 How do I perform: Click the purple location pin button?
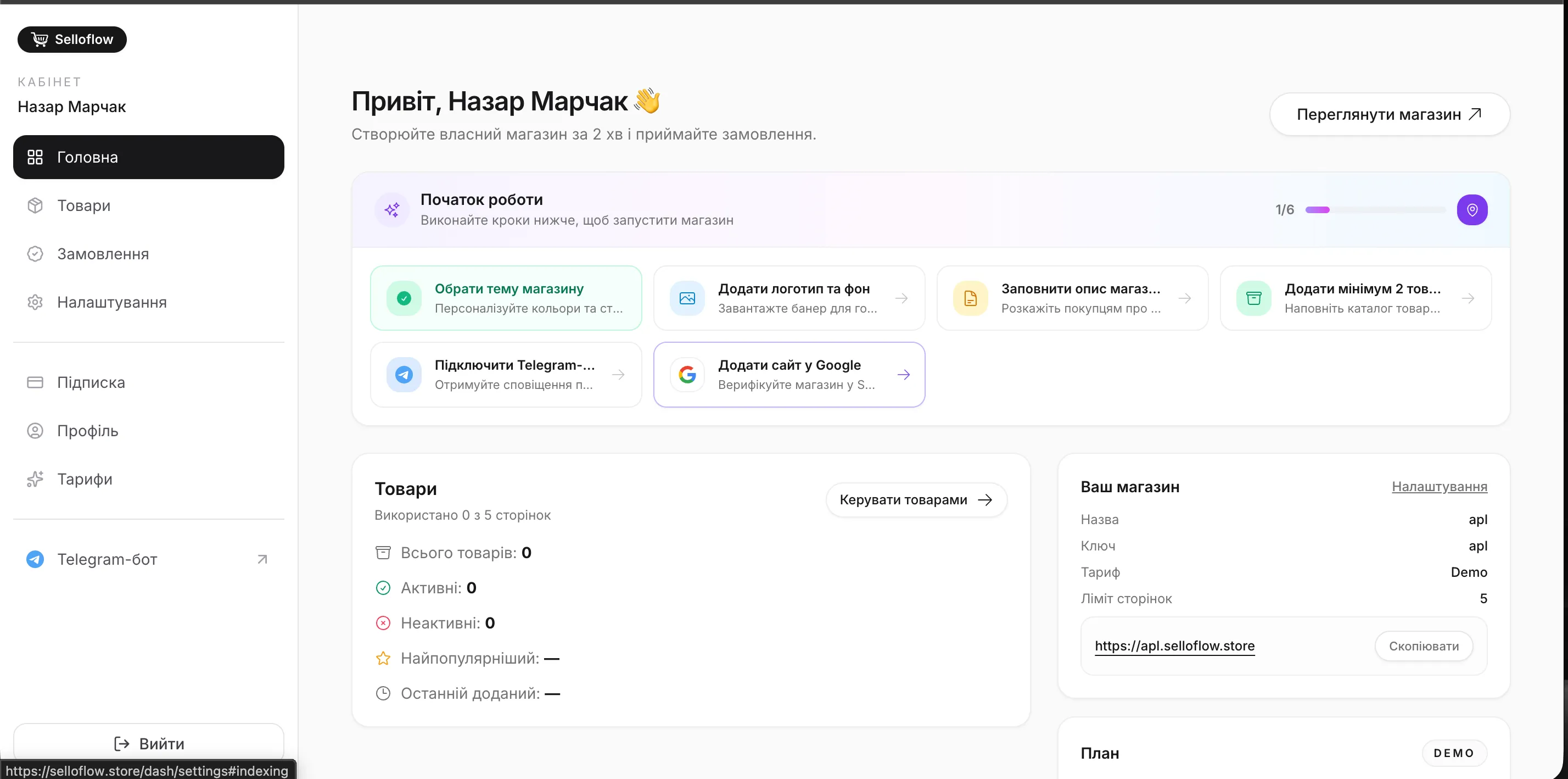click(1472, 209)
